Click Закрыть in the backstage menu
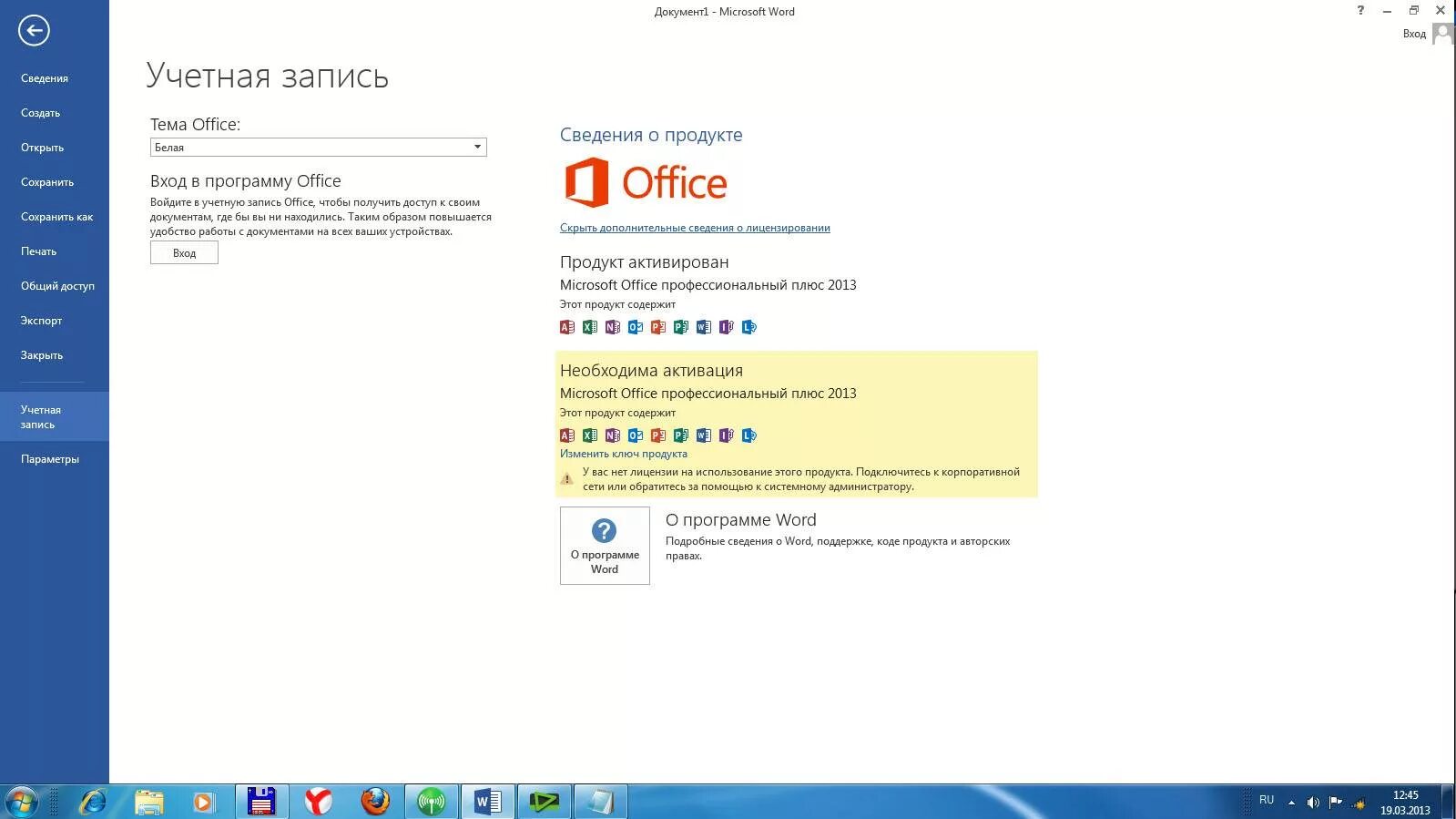This screenshot has height=819, width=1456. [x=41, y=355]
